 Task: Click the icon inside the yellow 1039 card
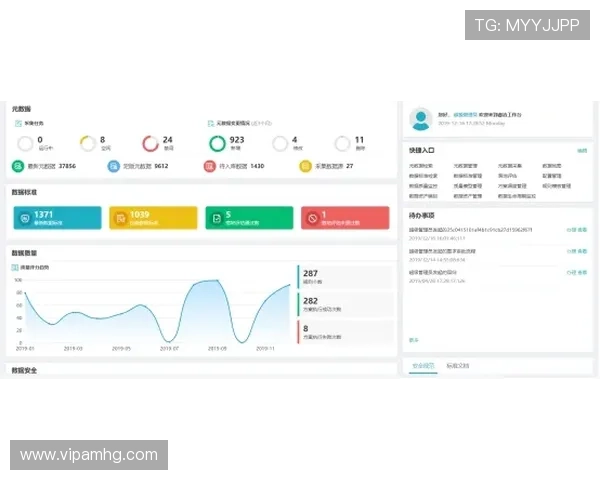point(119,217)
